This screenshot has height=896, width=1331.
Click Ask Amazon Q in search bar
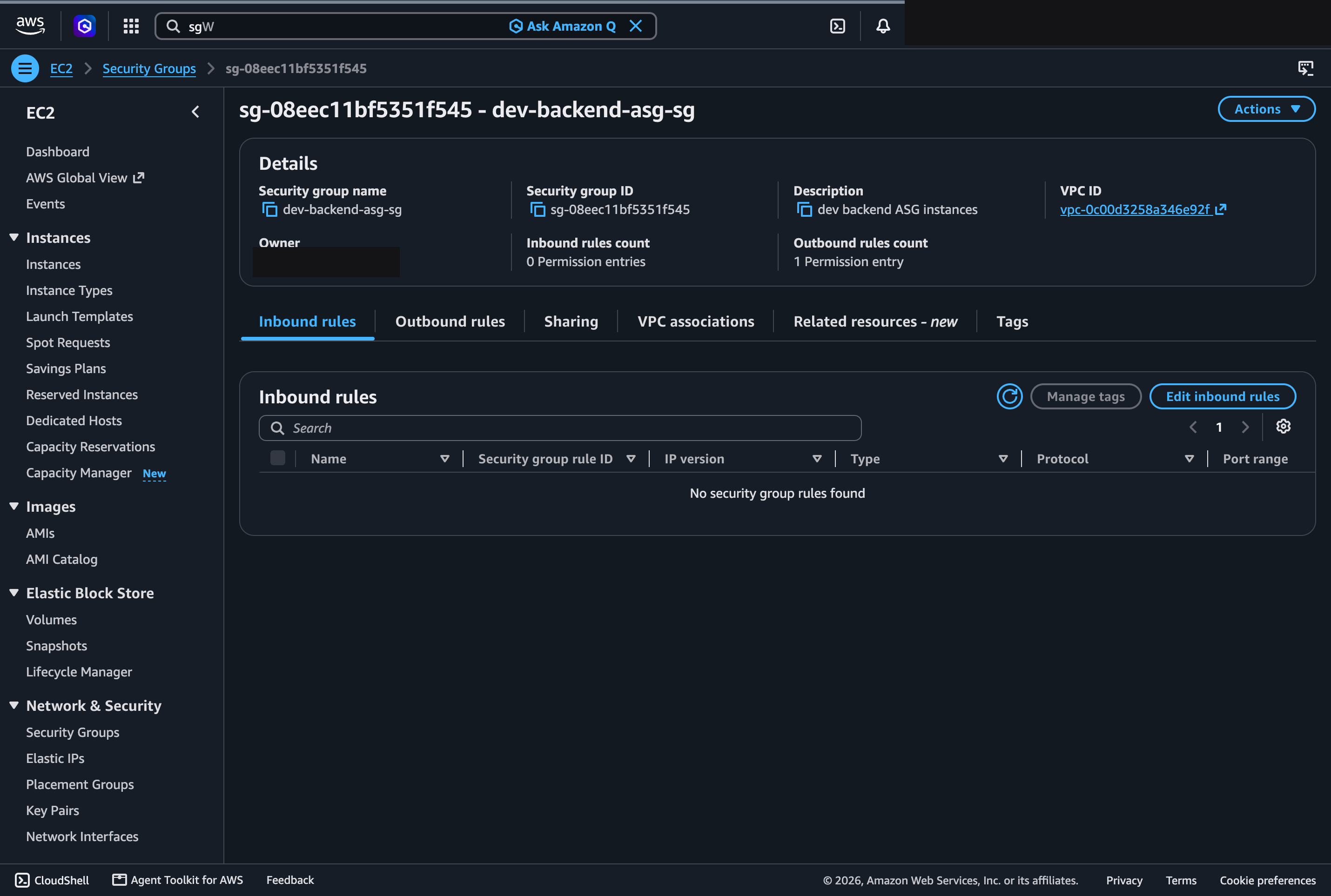coord(562,27)
